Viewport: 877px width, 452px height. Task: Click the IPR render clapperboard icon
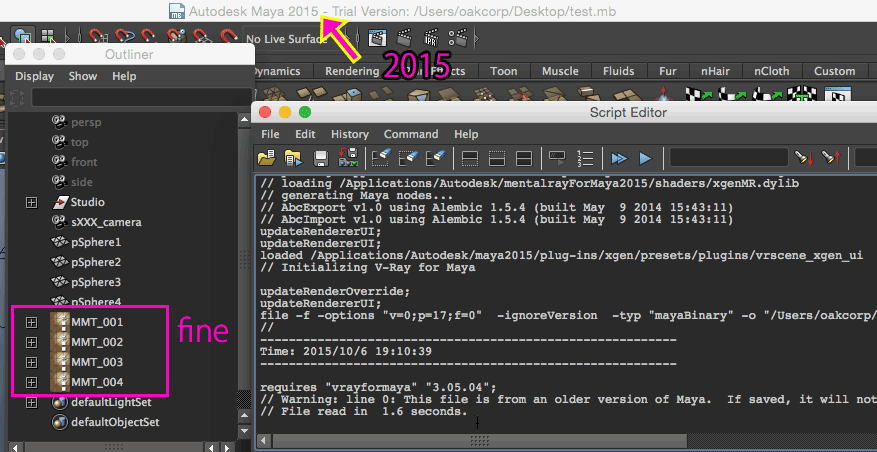432,38
